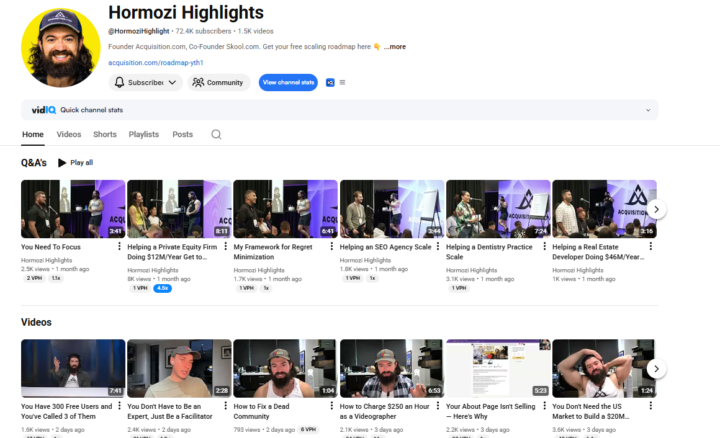720x438 pixels.
Task: Open options menu for Real Estate Developer video
Action: coord(651,247)
